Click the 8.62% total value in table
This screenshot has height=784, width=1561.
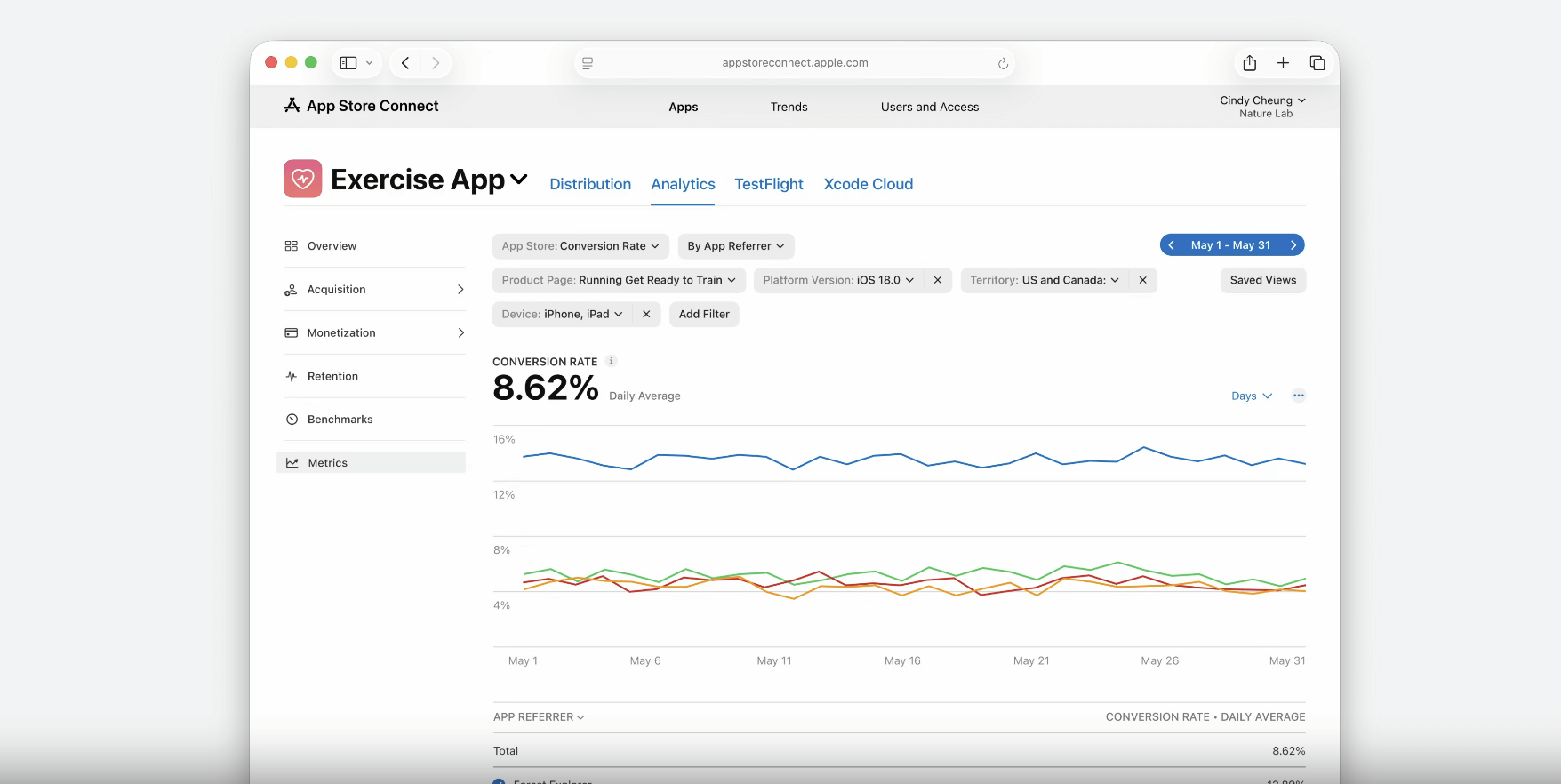[x=1288, y=751]
